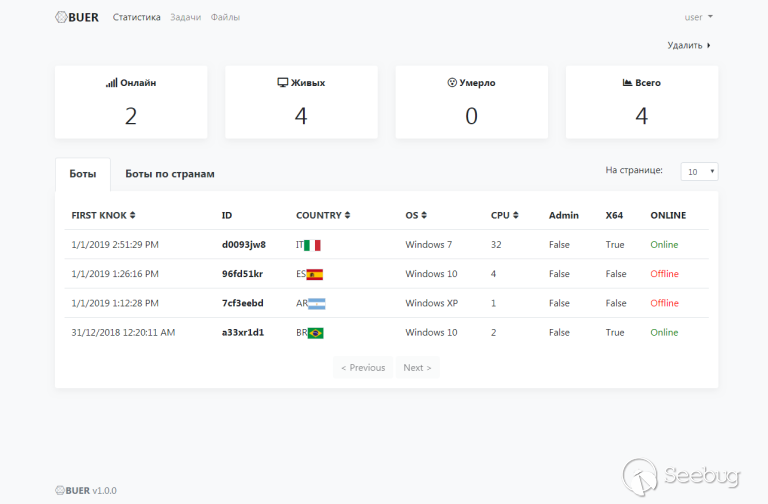
Task: Select bot ID d0093jw8 in the table
Action: [243, 245]
